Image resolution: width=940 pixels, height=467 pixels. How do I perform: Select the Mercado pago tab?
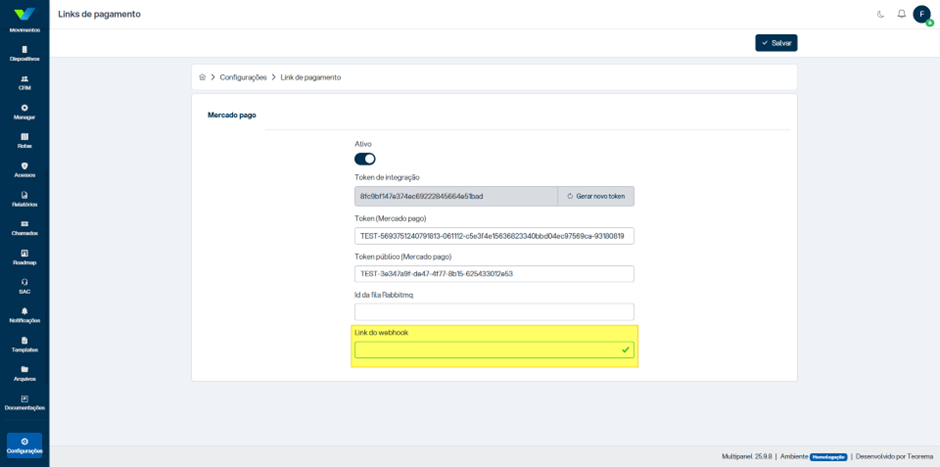tap(232, 115)
